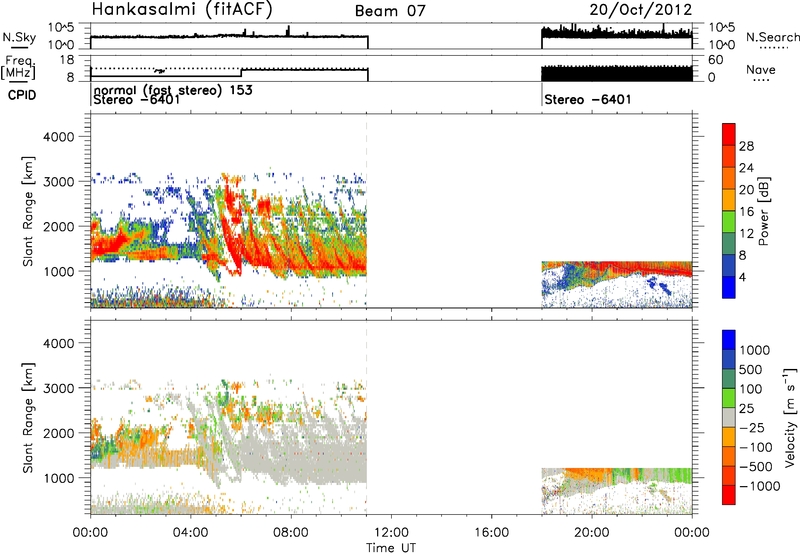
Task: Click the 12 value on the power scale
Action: click(x=746, y=234)
